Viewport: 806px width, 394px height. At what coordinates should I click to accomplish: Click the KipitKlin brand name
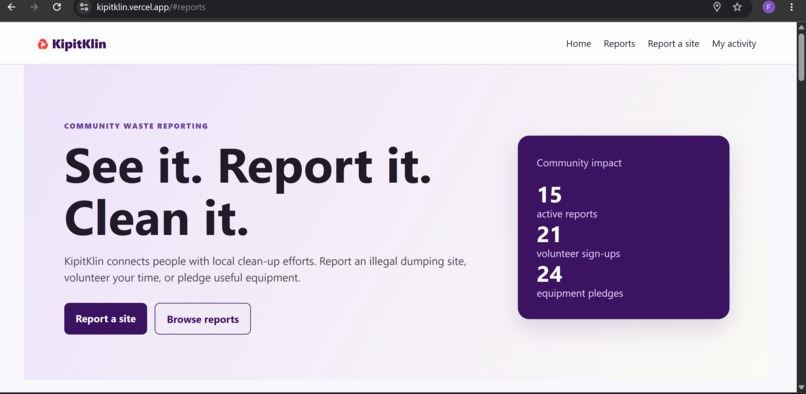79,44
